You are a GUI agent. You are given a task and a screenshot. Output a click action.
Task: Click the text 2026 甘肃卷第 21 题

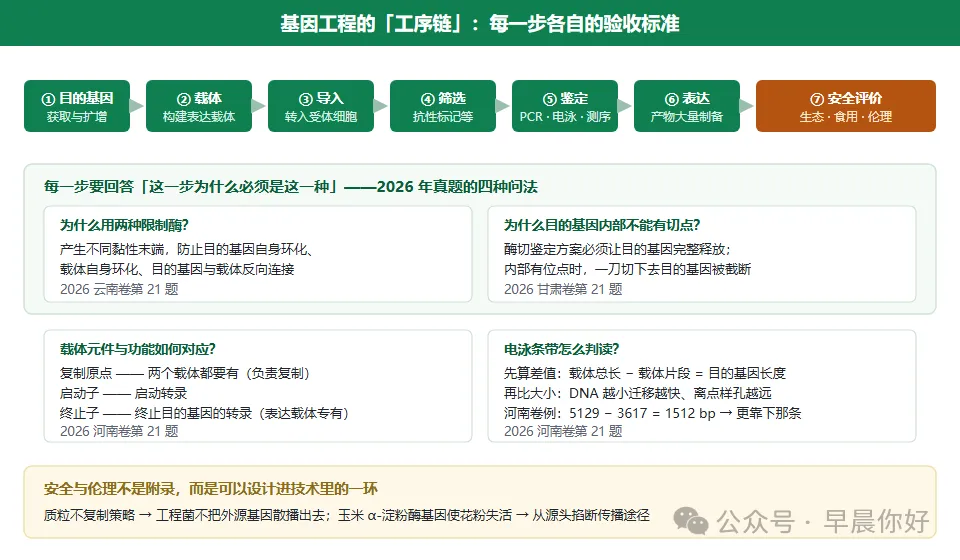[563, 289]
